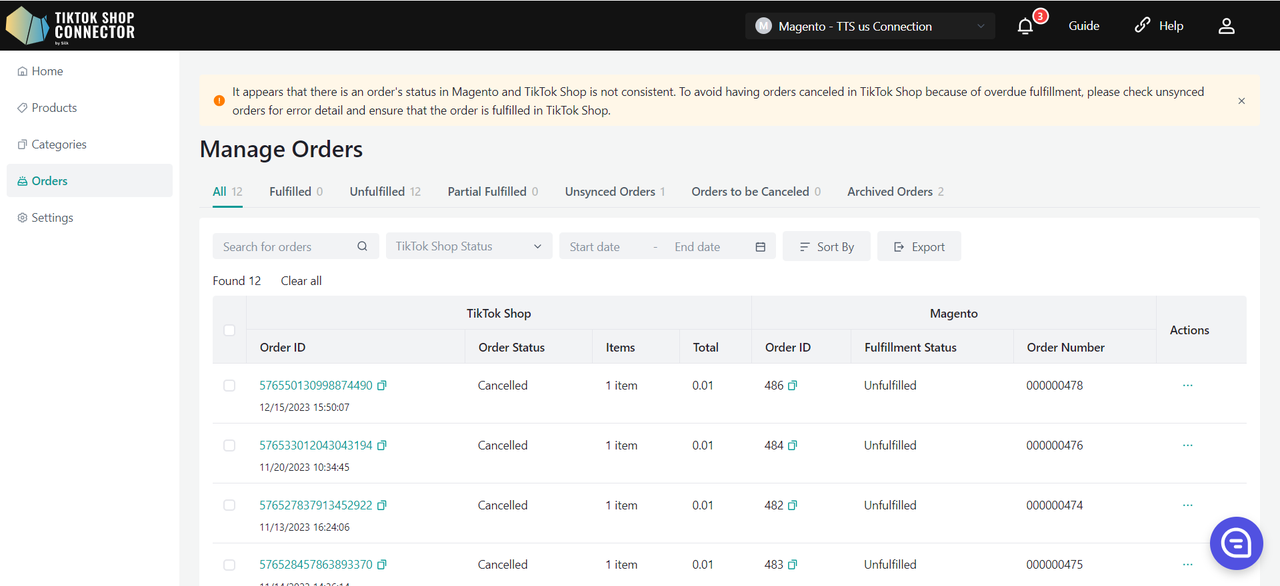Click the calendar icon in date range

[760, 247]
